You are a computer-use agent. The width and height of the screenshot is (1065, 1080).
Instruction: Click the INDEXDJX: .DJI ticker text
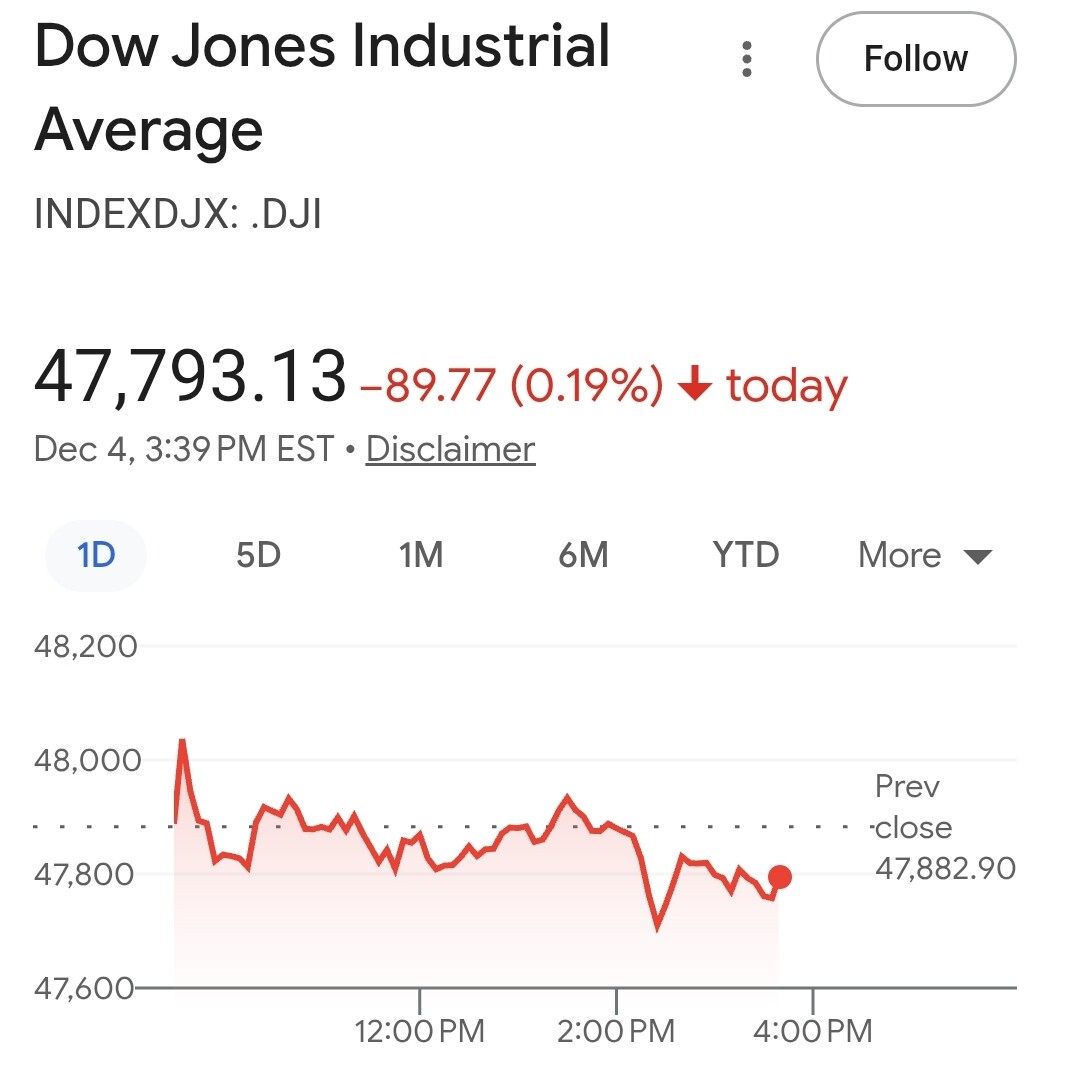tap(178, 215)
